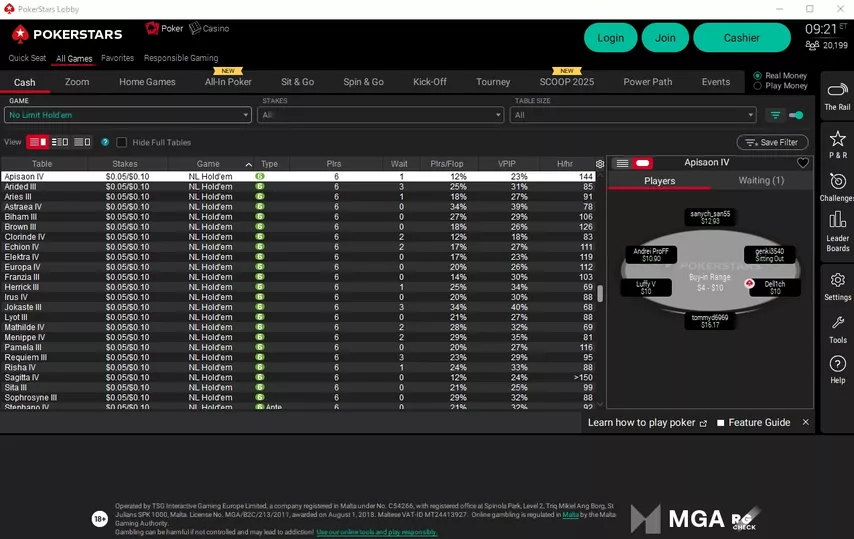Click the Join button
This screenshot has height=539, width=854.
point(665,38)
